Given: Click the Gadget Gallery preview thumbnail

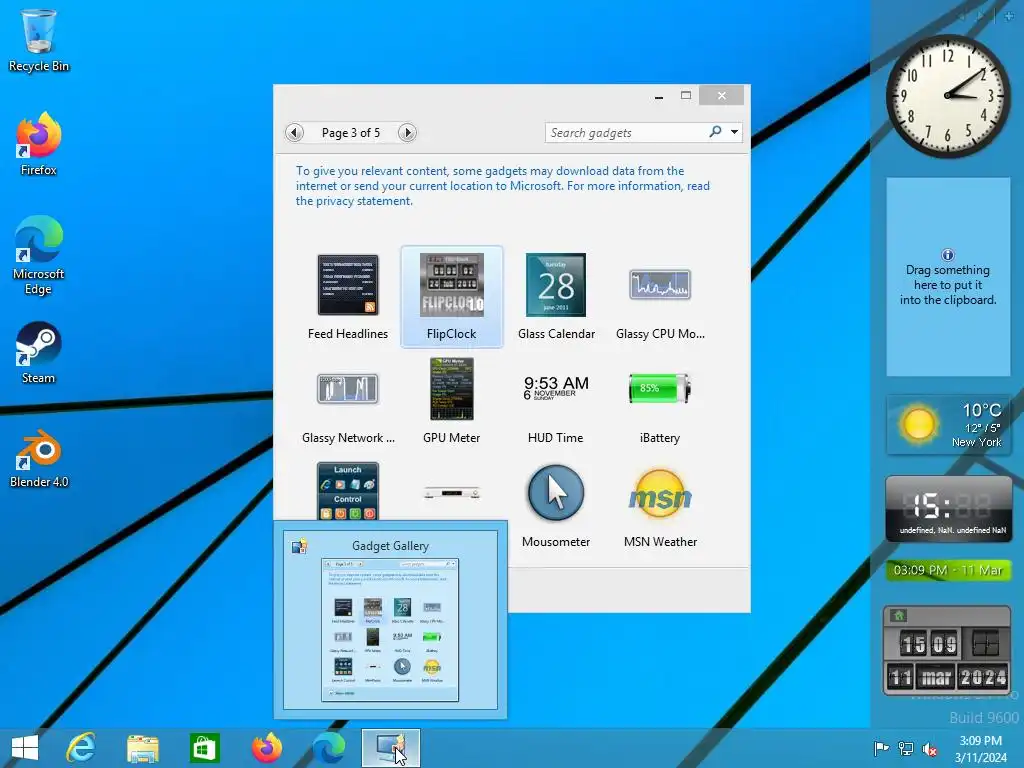Looking at the screenshot, I should tap(390, 630).
